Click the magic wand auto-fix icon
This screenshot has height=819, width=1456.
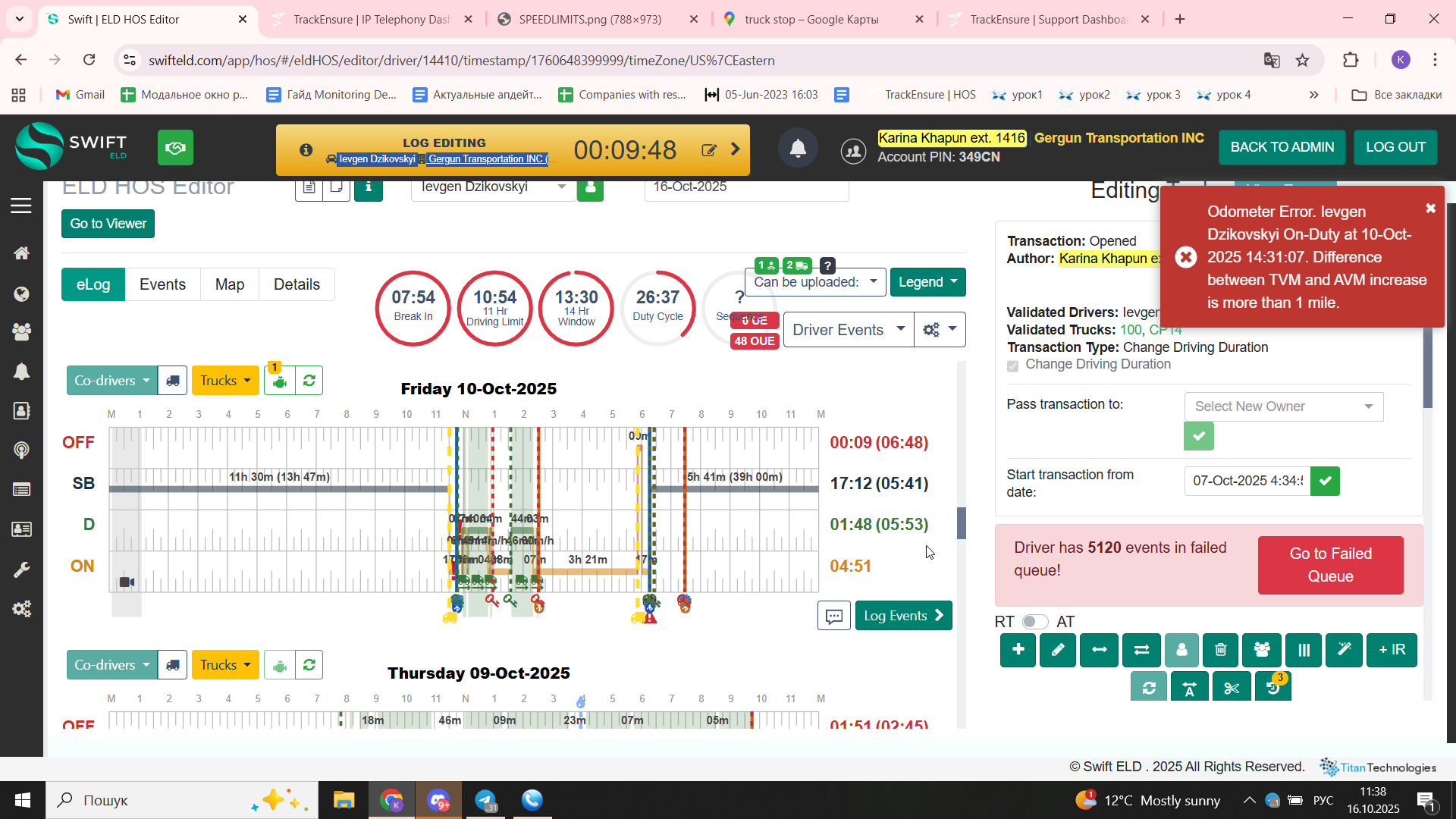click(x=1344, y=650)
